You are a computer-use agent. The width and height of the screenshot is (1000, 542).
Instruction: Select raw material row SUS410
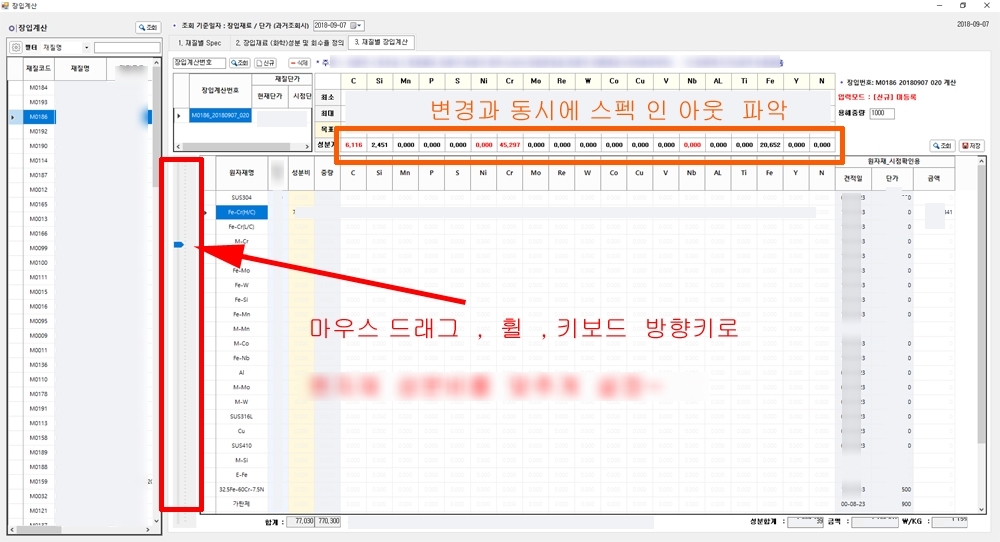[242, 446]
